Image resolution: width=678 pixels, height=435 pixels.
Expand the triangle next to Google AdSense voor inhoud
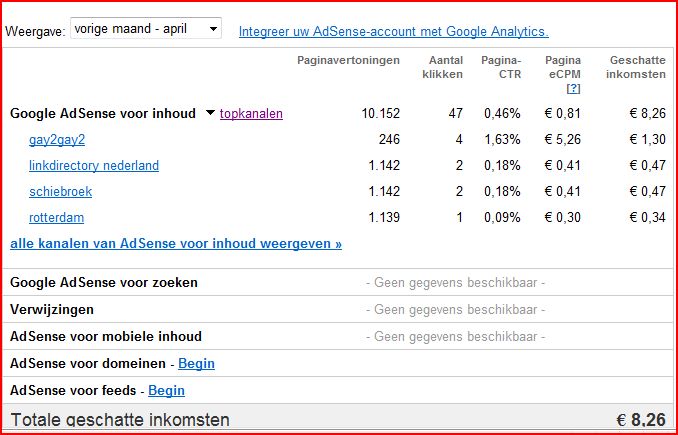pos(210,113)
